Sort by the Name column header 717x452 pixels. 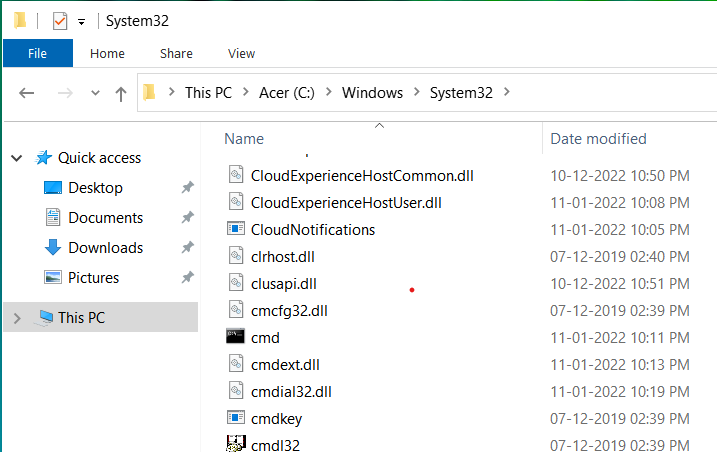click(x=244, y=139)
